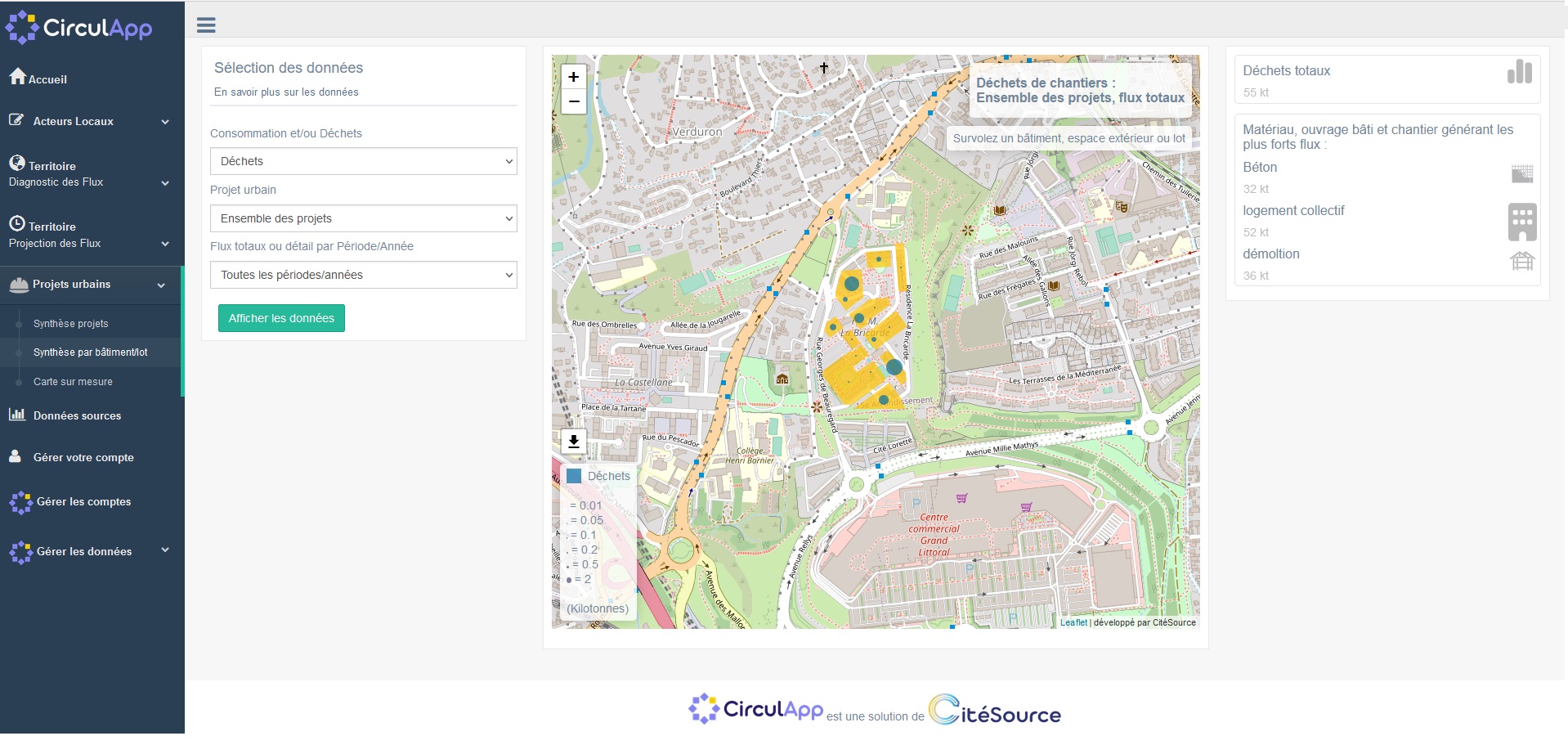Zoom out on the map
This screenshot has width=1568, height=745.
coord(574,102)
